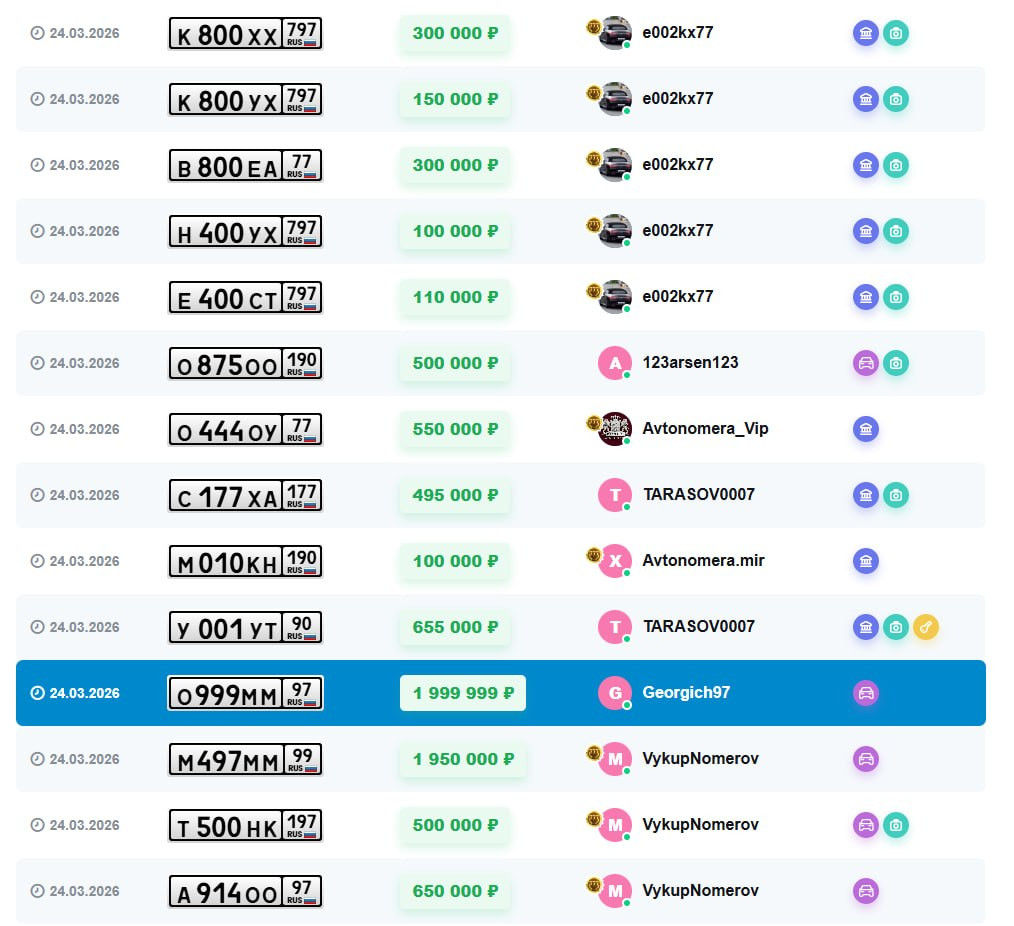Click the yellow key icon in the 001 plate row
This screenshot has width=1014, height=926.
click(926, 627)
